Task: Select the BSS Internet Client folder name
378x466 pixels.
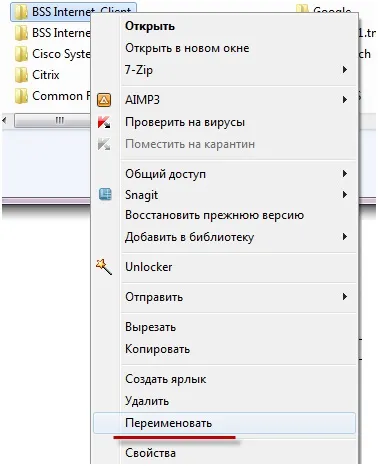Action: click(81, 12)
